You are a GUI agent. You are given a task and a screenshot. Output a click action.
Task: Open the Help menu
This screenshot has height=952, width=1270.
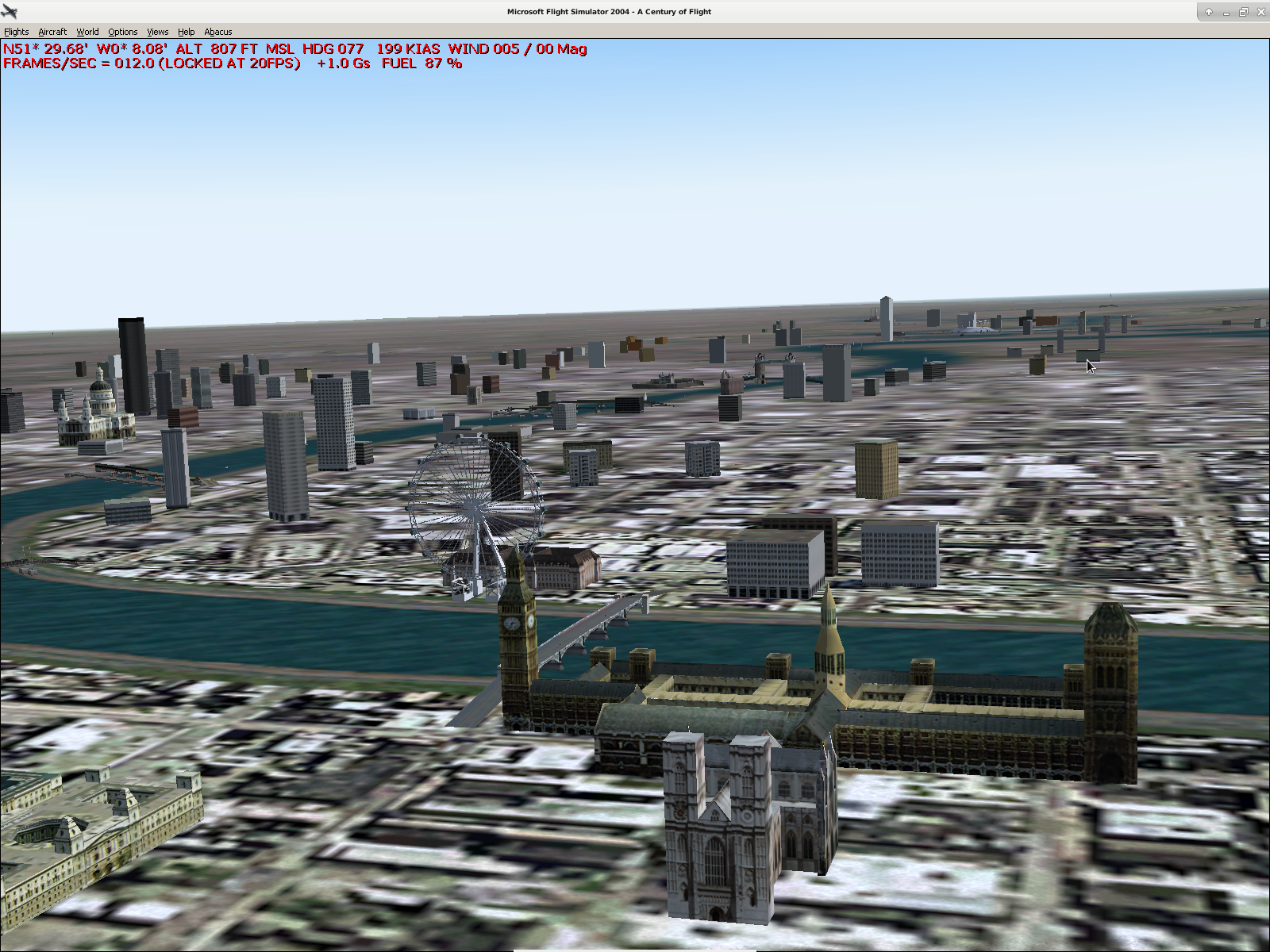186,32
